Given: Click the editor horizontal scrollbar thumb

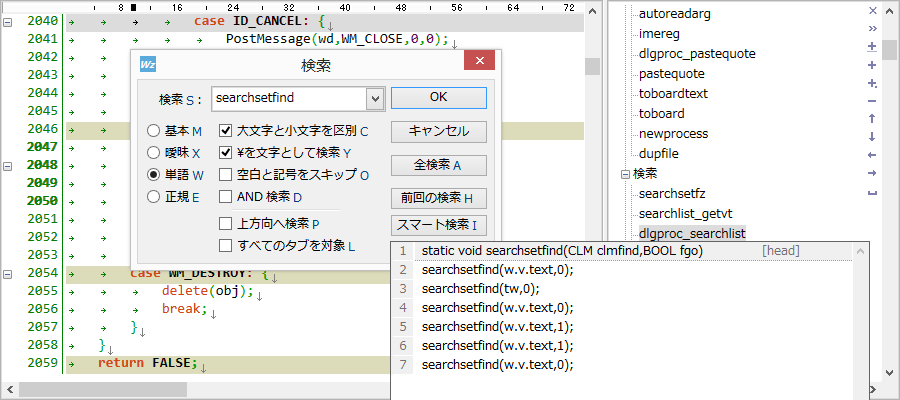Looking at the screenshot, I should pos(103,390).
